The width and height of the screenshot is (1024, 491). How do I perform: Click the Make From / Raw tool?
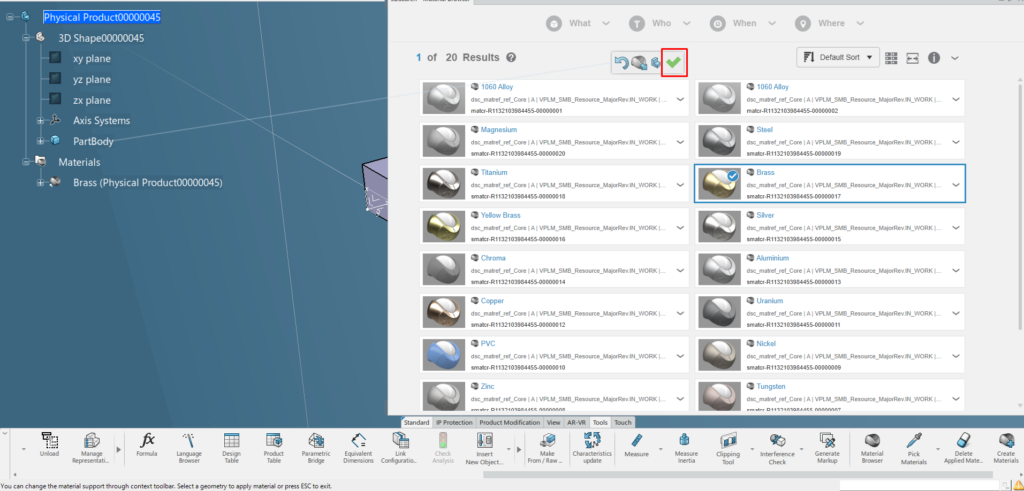[x=547, y=447]
